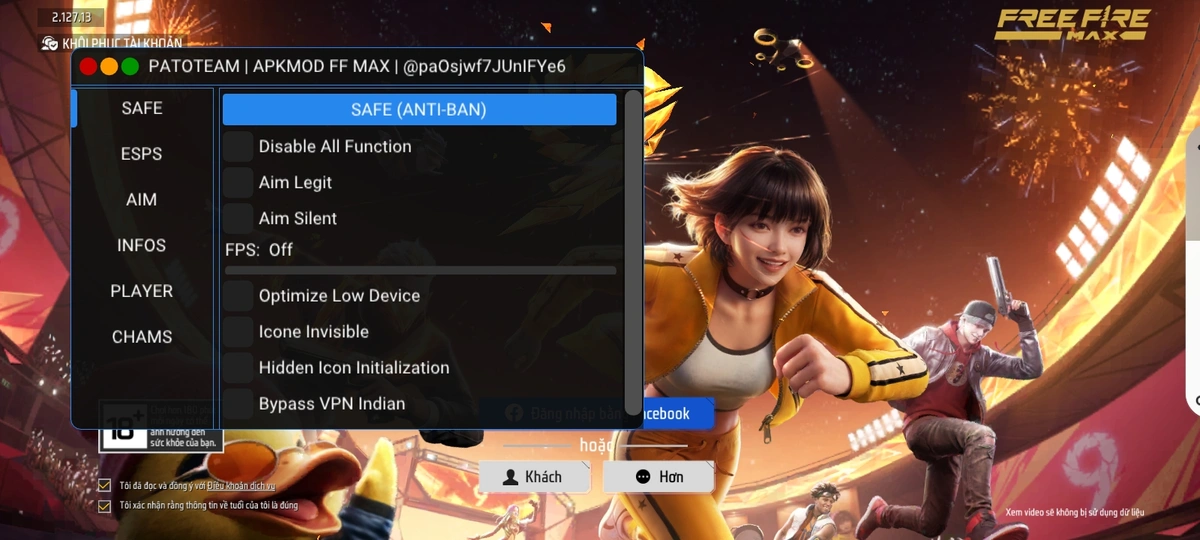Click the FPS: Off label
This screenshot has width=1200, height=540.
click(x=259, y=250)
